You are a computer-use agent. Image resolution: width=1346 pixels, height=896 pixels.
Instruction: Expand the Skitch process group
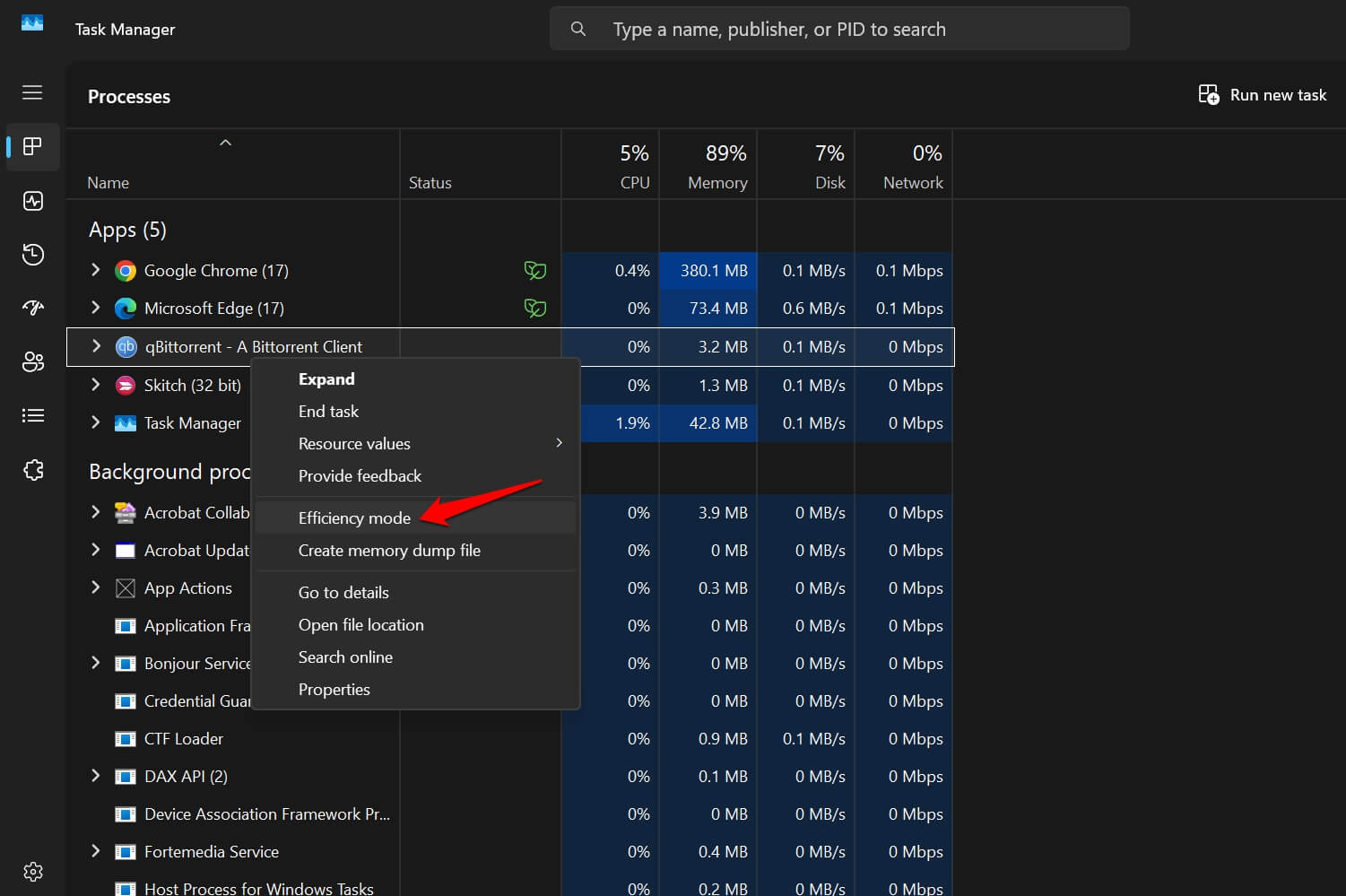click(x=95, y=384)
